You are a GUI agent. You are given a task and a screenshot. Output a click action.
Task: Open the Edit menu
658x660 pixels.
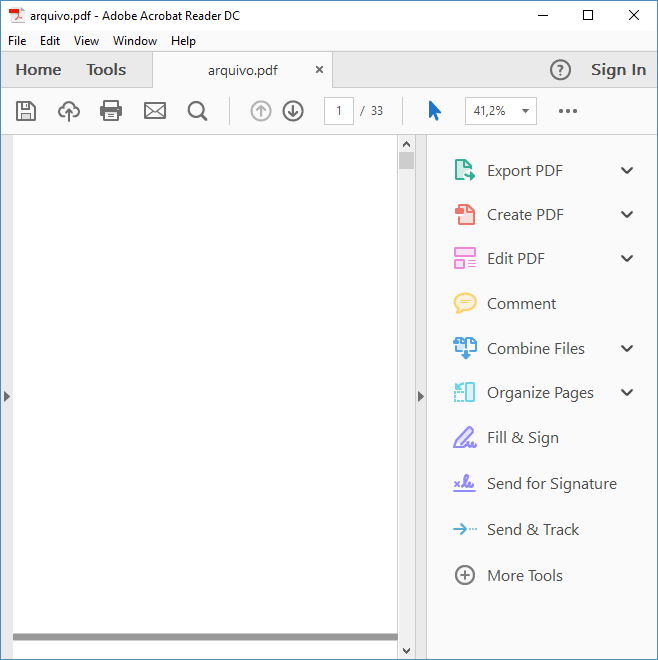coord(50,41)
